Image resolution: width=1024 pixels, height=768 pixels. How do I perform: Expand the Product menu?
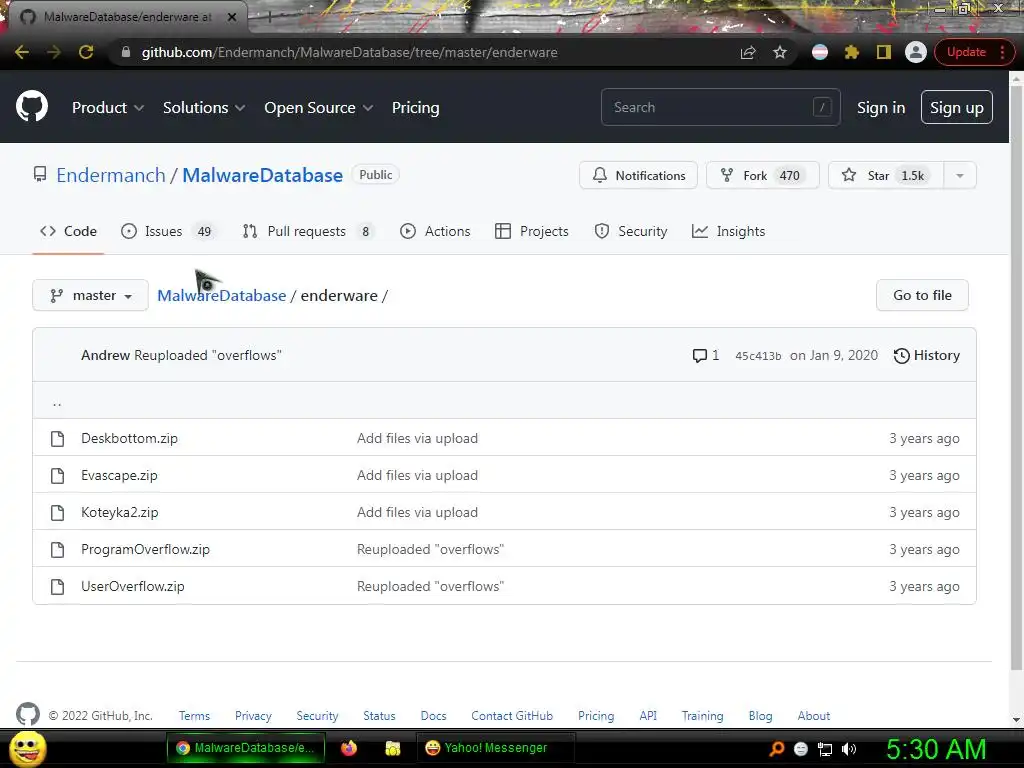point(108,108)
